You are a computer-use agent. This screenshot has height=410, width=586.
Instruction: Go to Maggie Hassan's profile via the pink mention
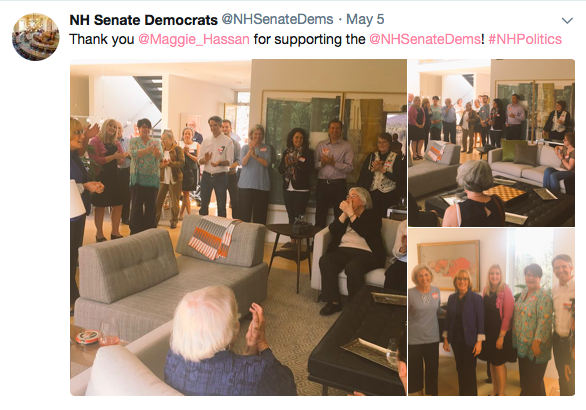(194, 39)
